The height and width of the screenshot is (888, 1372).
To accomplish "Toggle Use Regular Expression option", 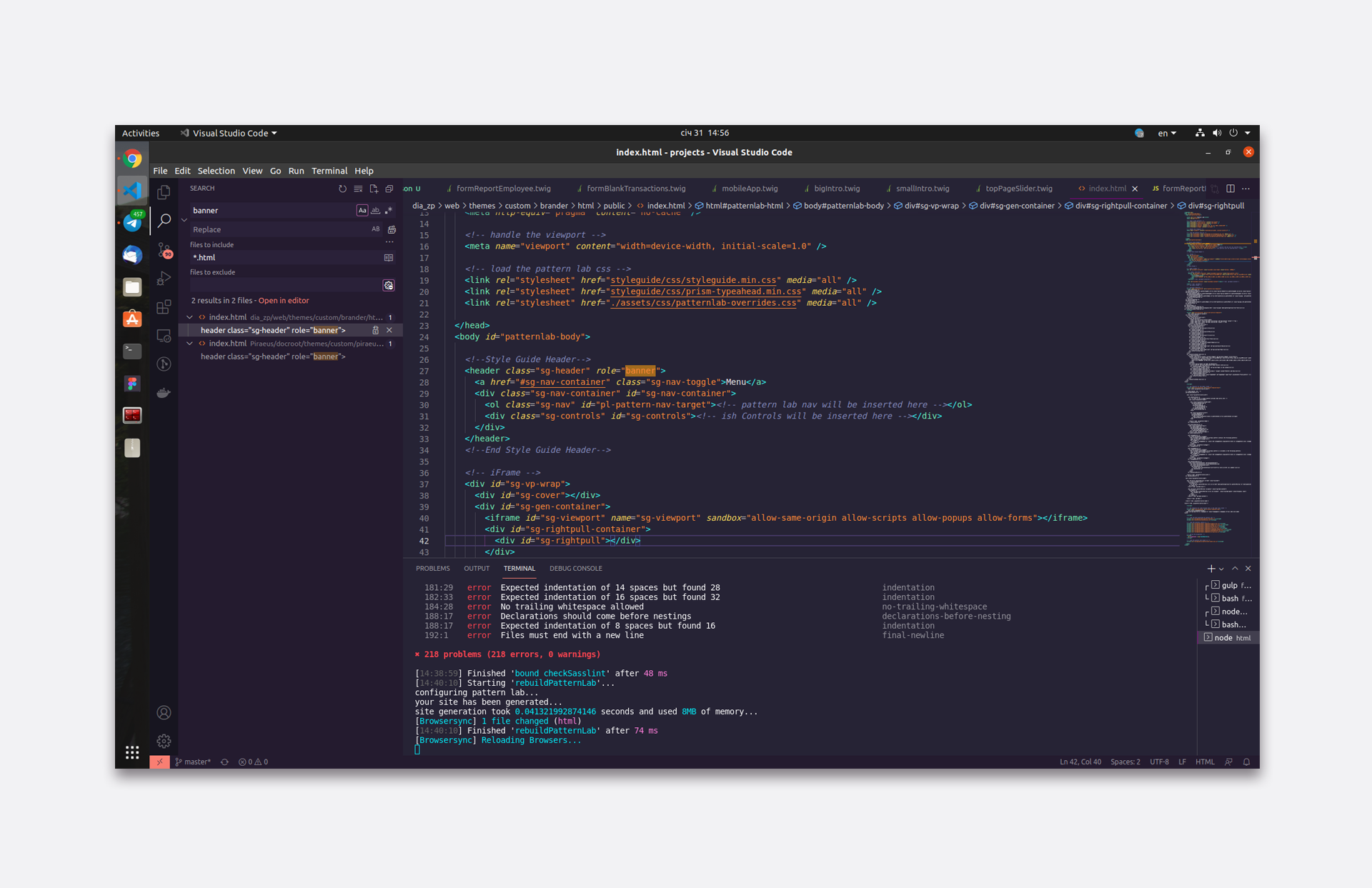I will pos(389,210).
